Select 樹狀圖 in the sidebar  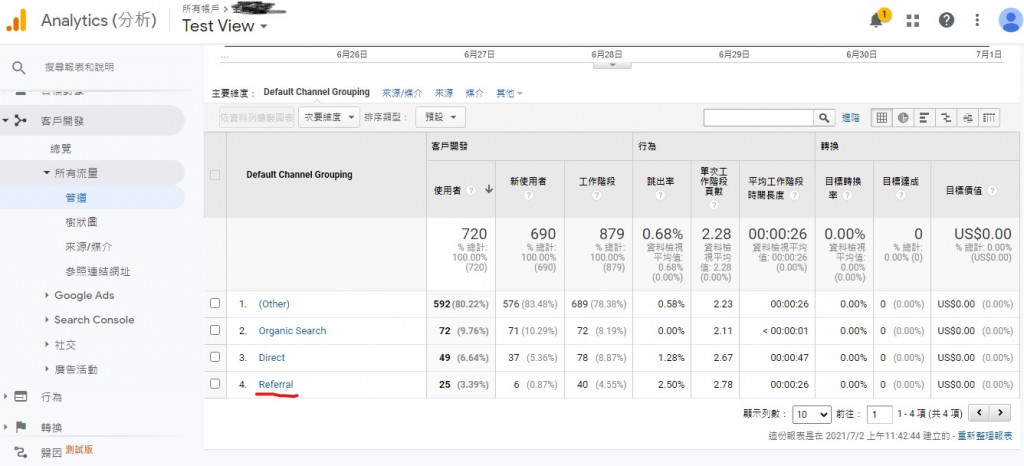tap(81, 222)
